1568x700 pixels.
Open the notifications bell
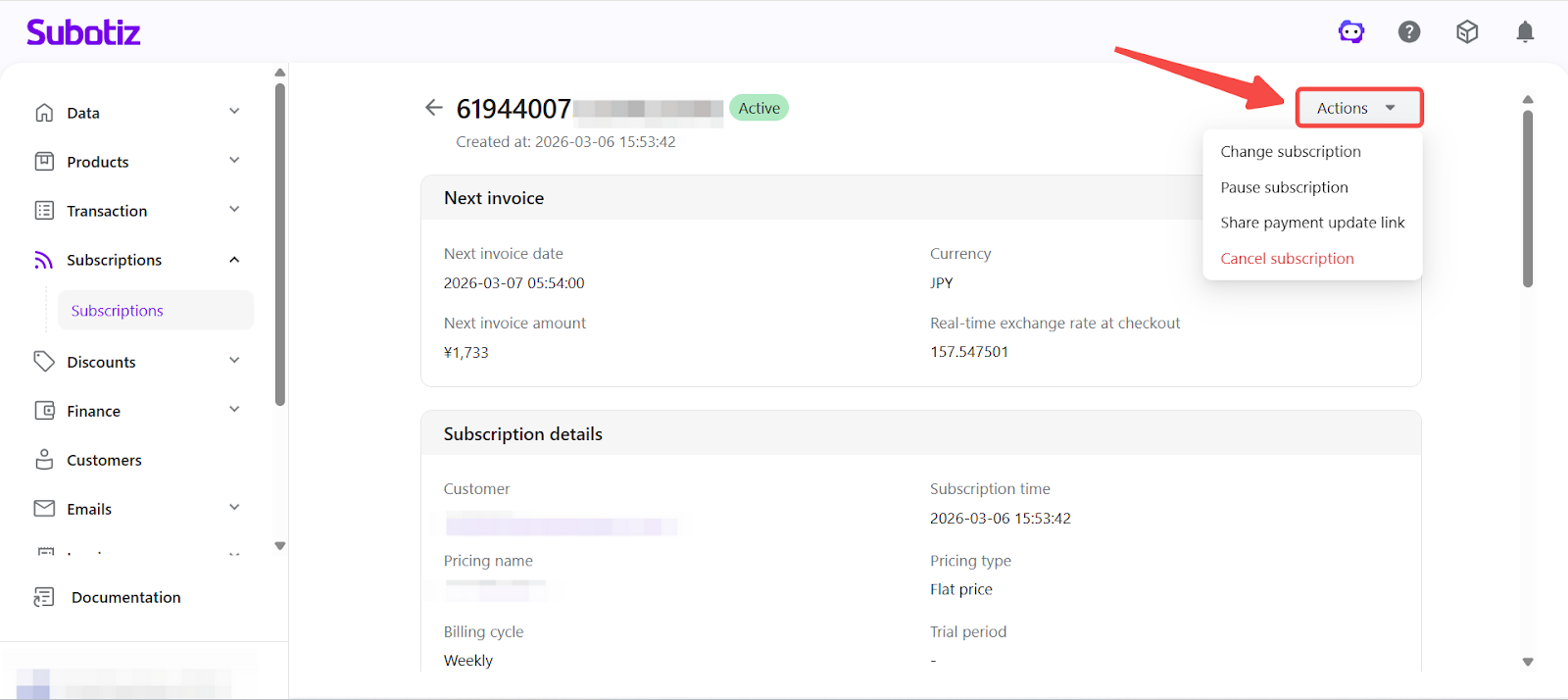(x=1525, y=32)
